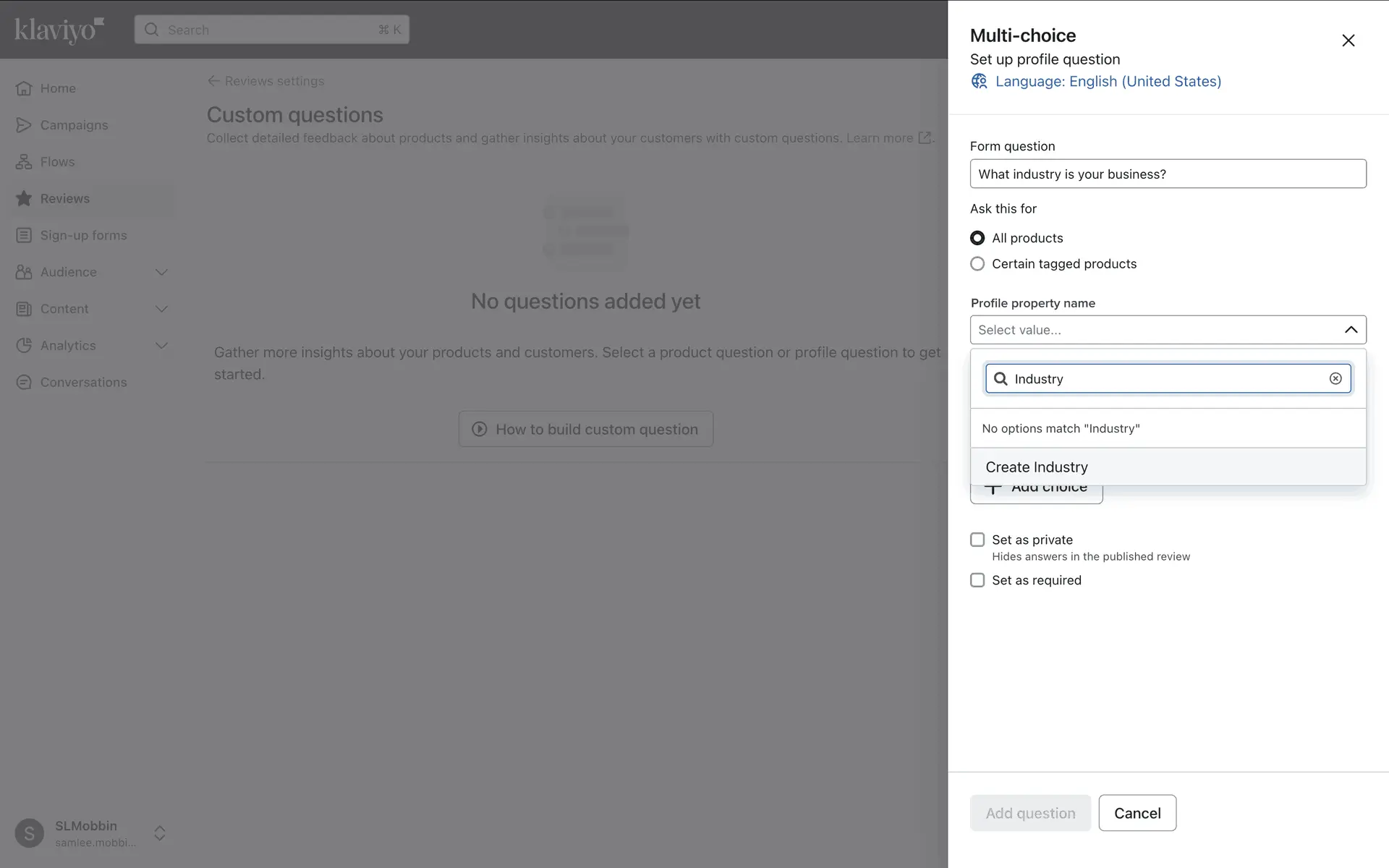The height and width of the screenshot is (868, 1389).
Task: Clear the Industry search text
Action: (x=1335, y=378)
